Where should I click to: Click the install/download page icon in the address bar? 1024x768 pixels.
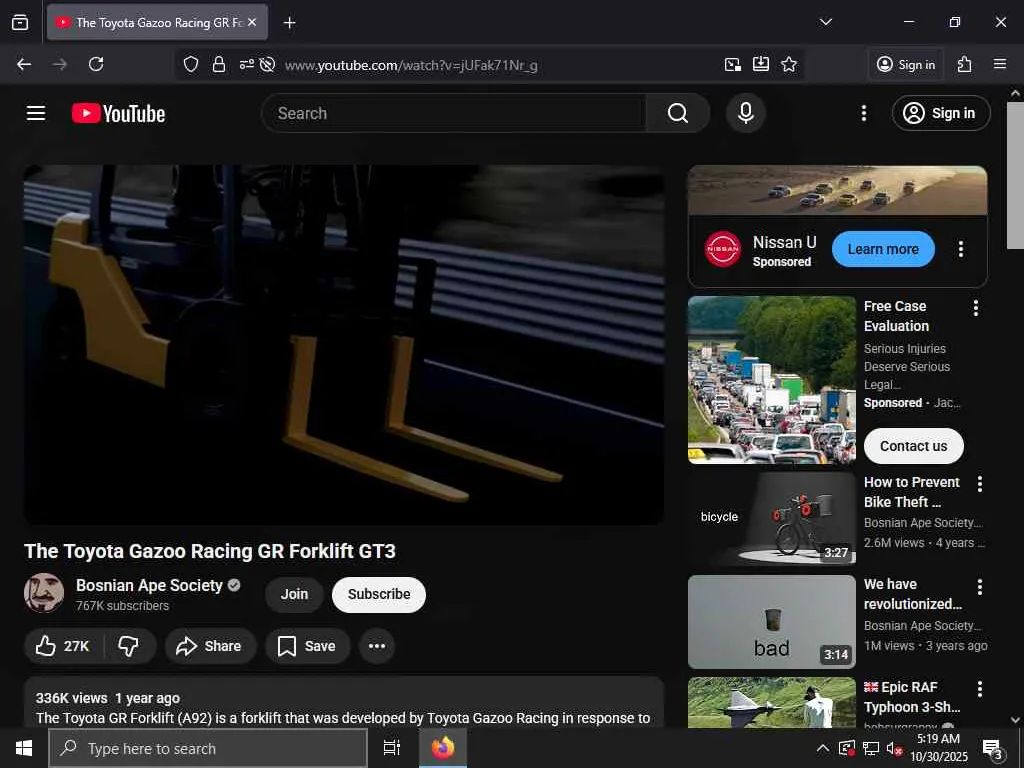[x=761, y=64]
